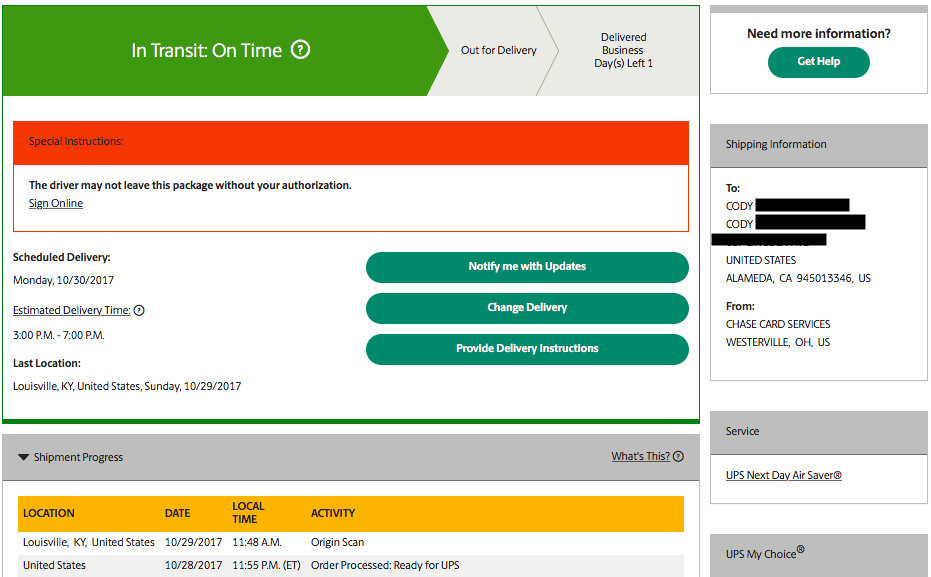Select the Delivered Business Day(s) Left step
The width and height of the screenshot is (931, 577).
[x=623, y=50]
